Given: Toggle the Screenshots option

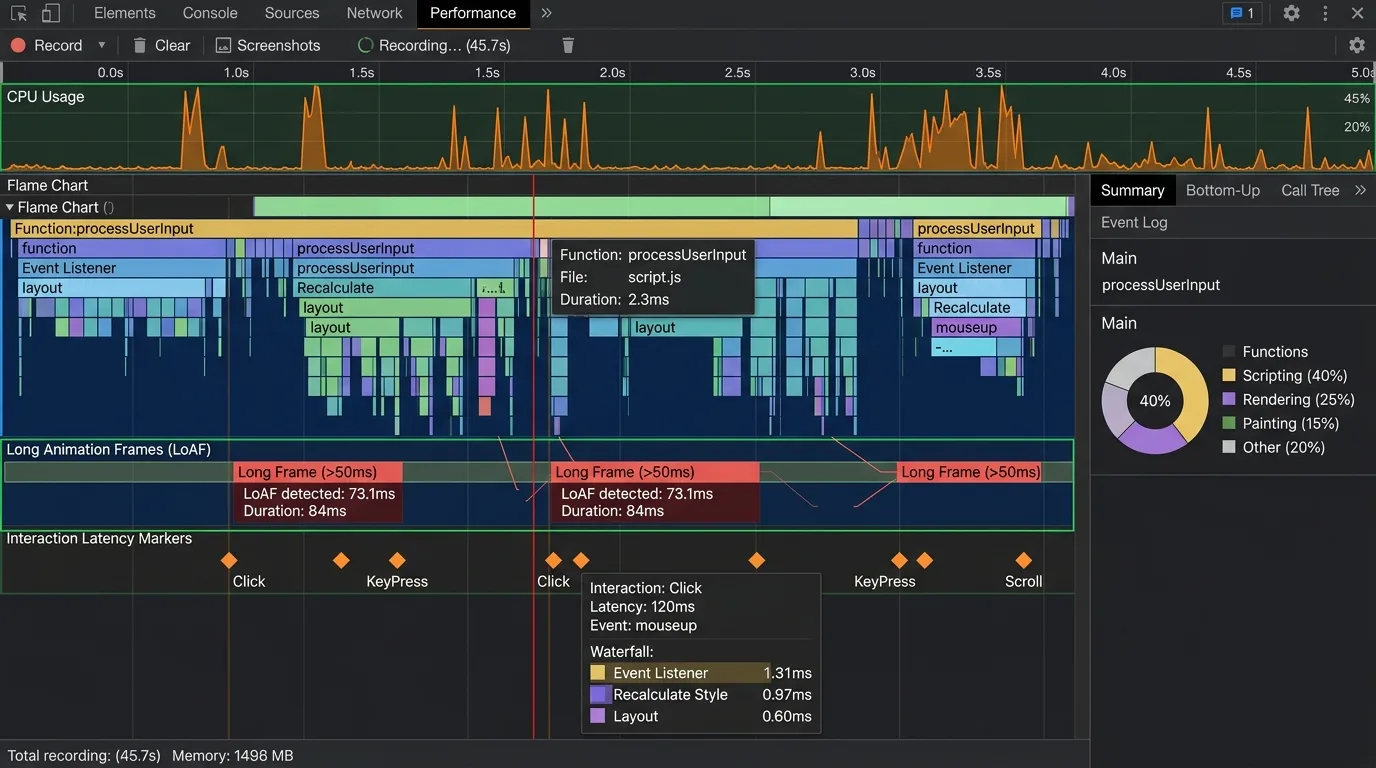Looking at the screenshot, I should pos(268,45).
